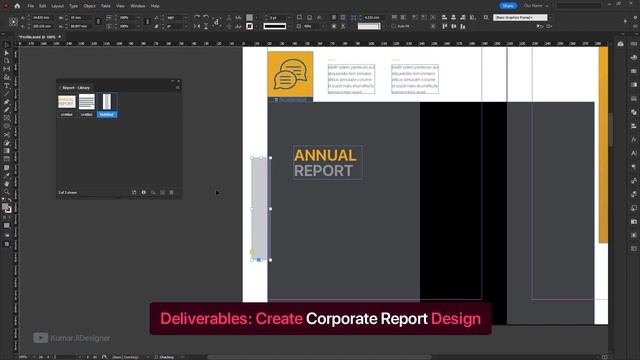Select the Gradient Swatch tool
The image size is (640, 360).
click(7, 151)
